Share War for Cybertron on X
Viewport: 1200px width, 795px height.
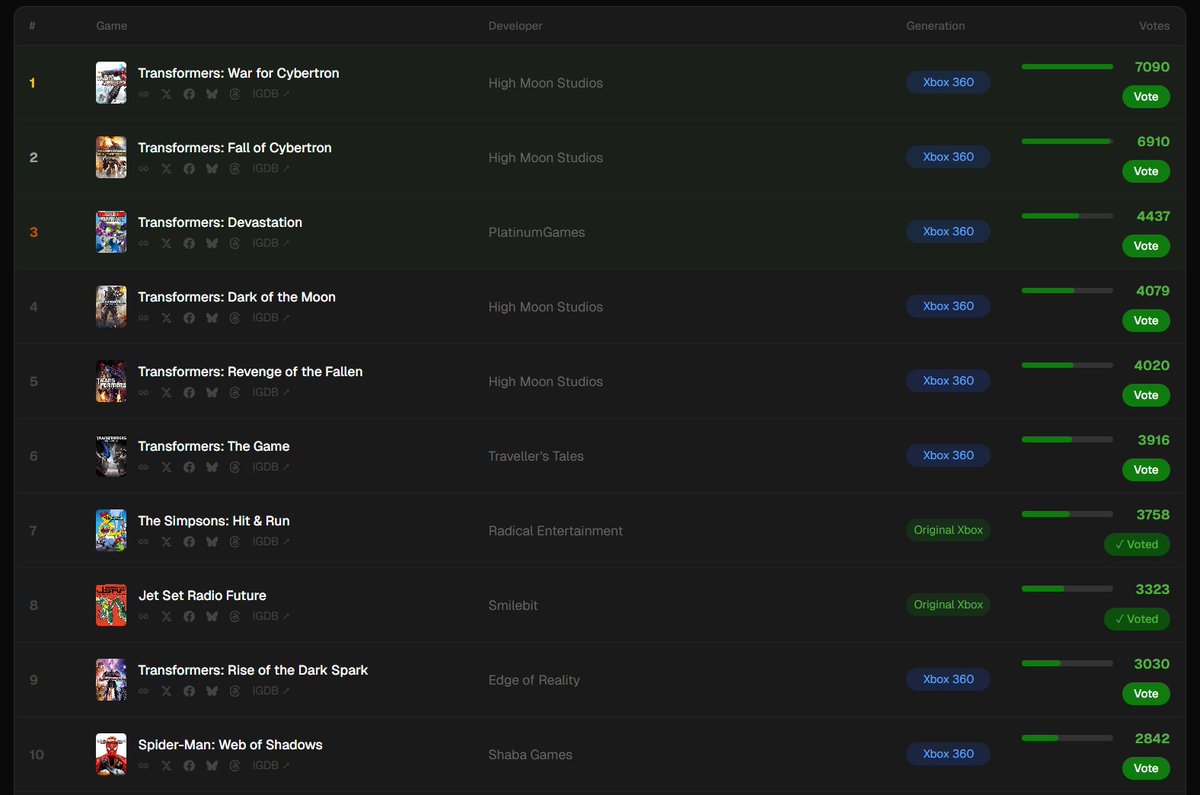click(166, 94)
